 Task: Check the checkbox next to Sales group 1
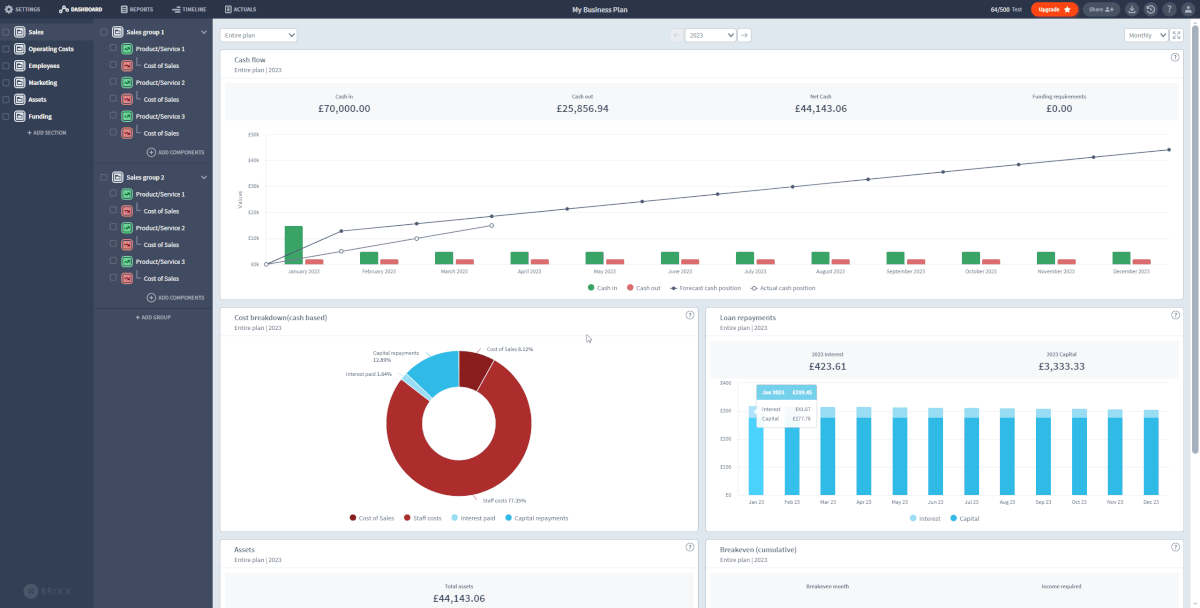(x=104, y=32)
